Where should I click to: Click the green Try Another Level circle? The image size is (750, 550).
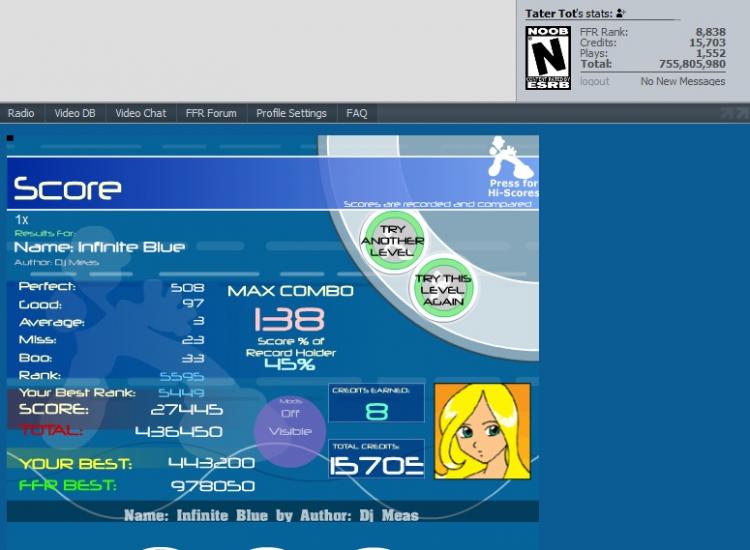(392, 241)
